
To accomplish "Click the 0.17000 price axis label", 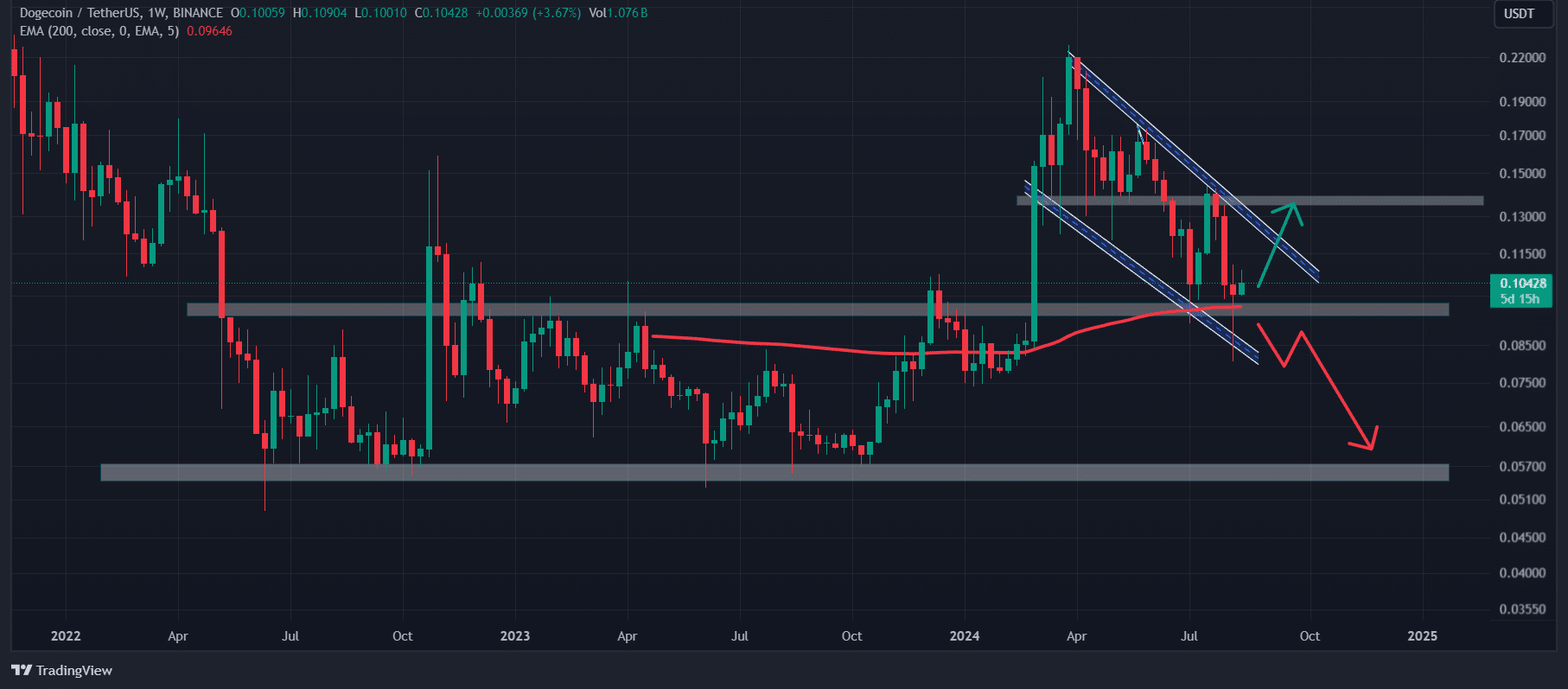I will point(1522,136).
